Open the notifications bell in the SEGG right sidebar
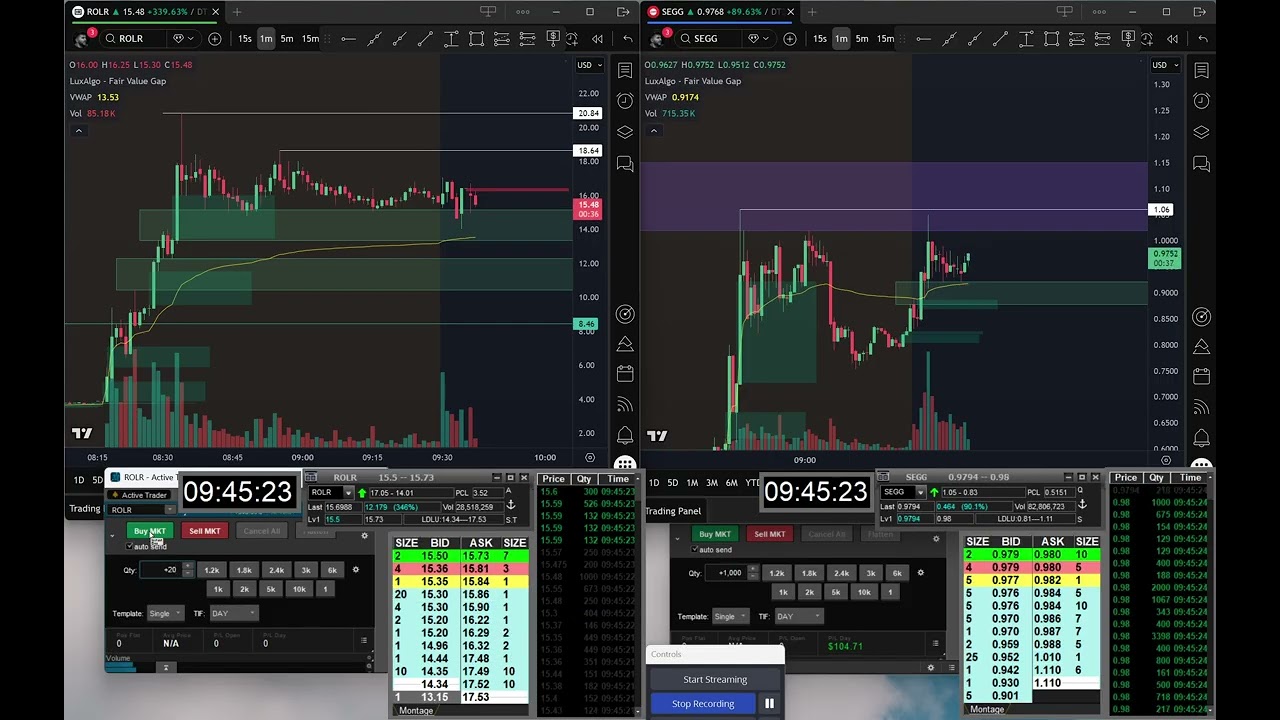Viewport: 1280px width, 720px height. (x=1201, y=437)
